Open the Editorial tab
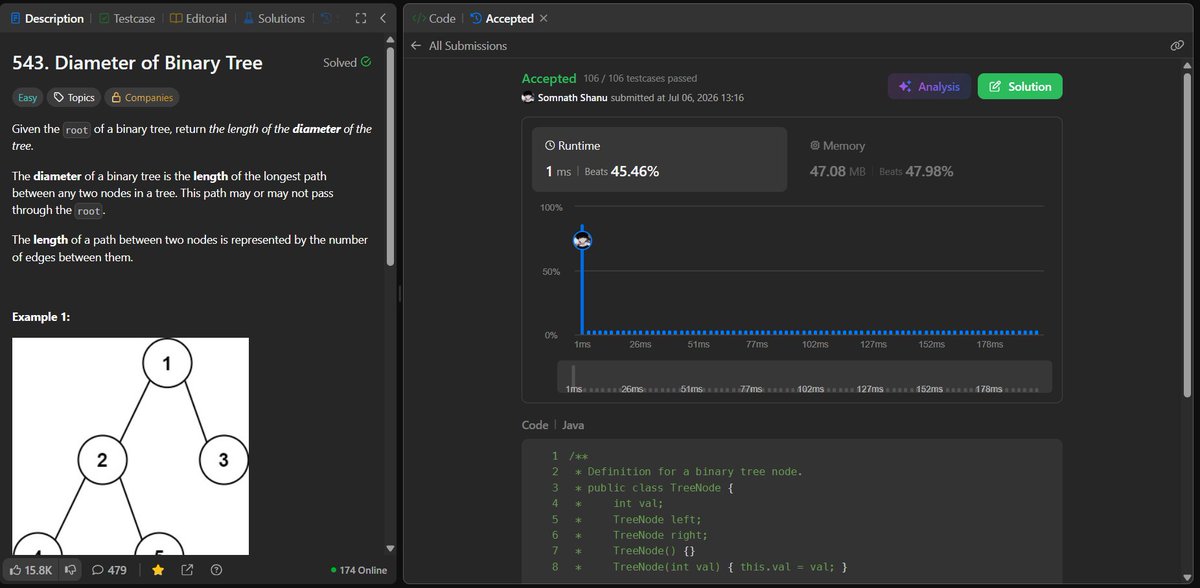This screenshot has width=1200, height=588. pos(197,18)
